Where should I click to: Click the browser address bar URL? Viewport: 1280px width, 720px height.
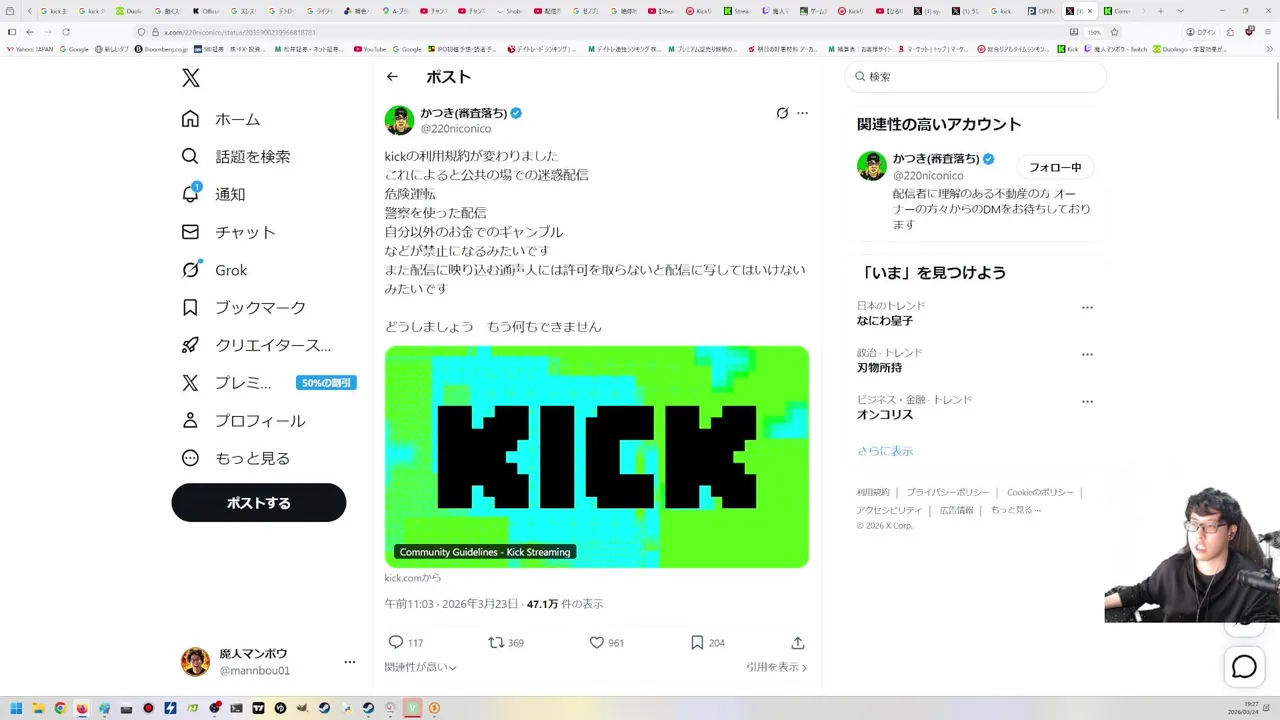[240, 32]
